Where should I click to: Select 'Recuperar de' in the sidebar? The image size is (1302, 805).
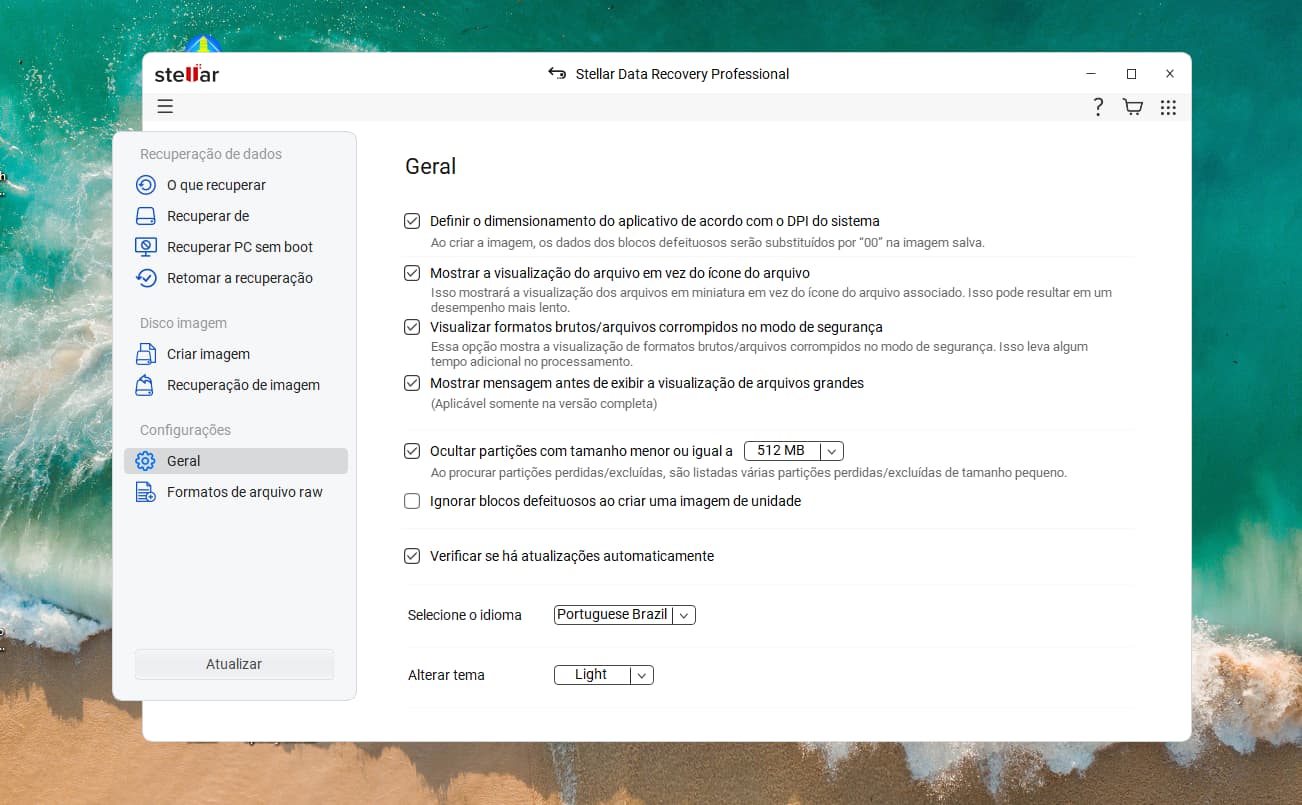[x=208, y=216]
